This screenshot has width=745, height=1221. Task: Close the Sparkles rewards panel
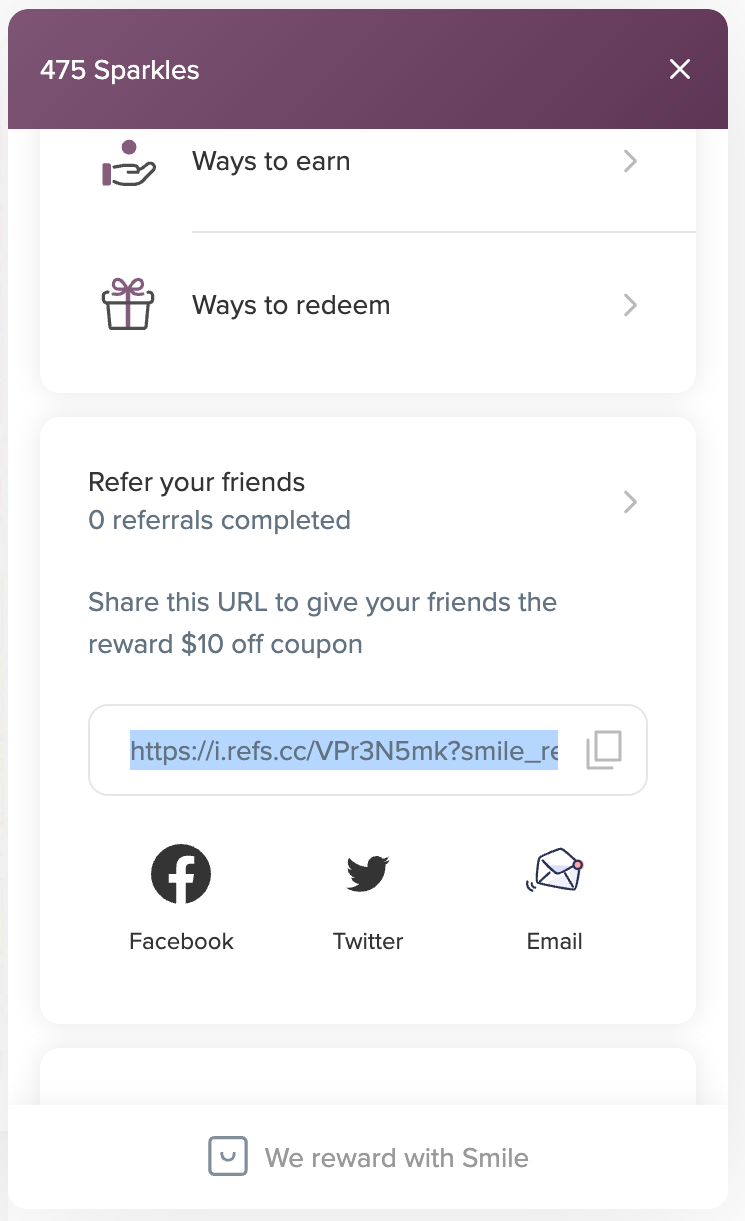pos(680,69)
